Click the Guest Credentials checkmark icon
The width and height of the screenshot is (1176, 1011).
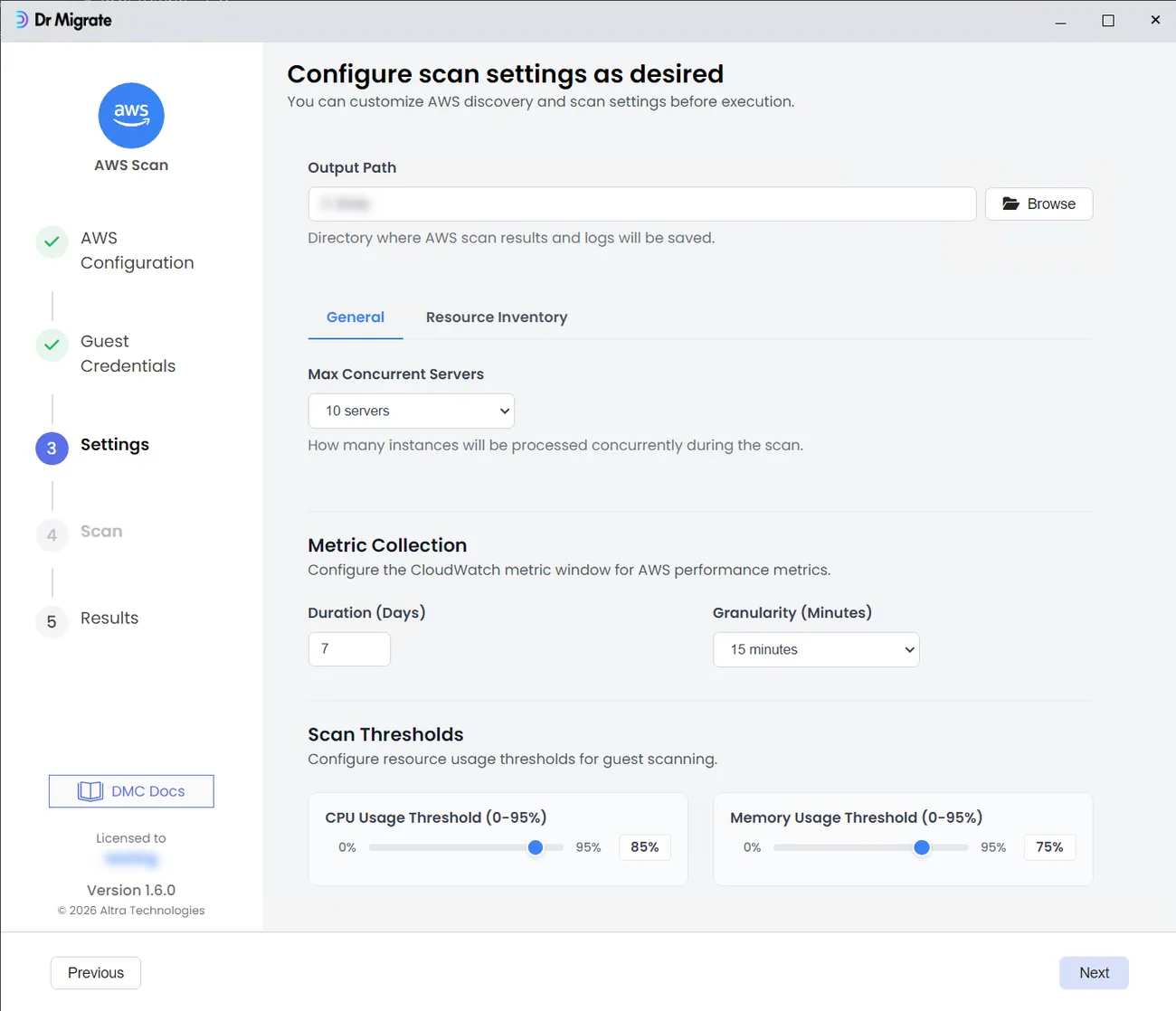click(x=52, y=345)
